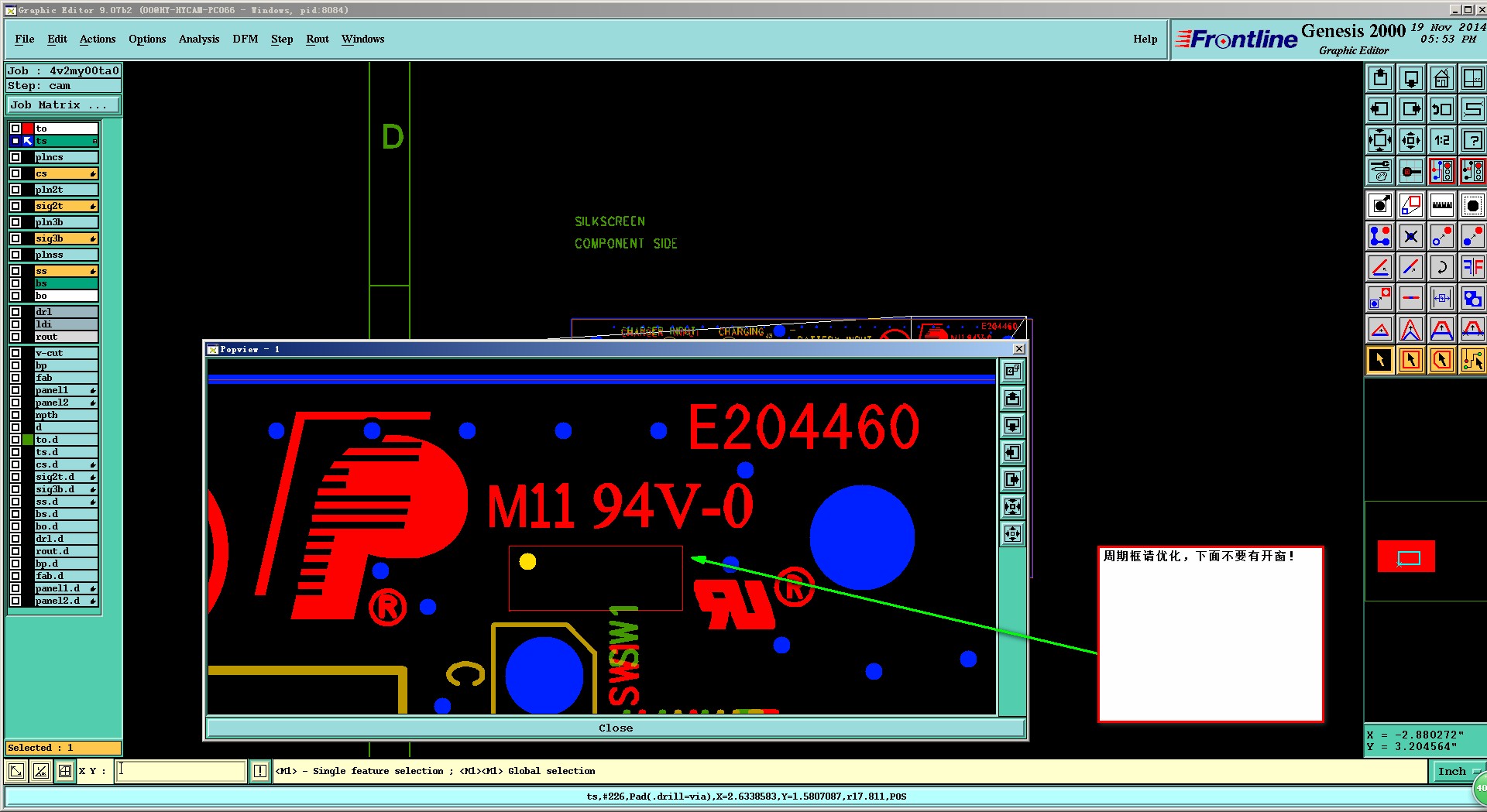Select the rectangle area selection arrow tool
This screenshot has width=1487, height=812.
[1411, 360]
